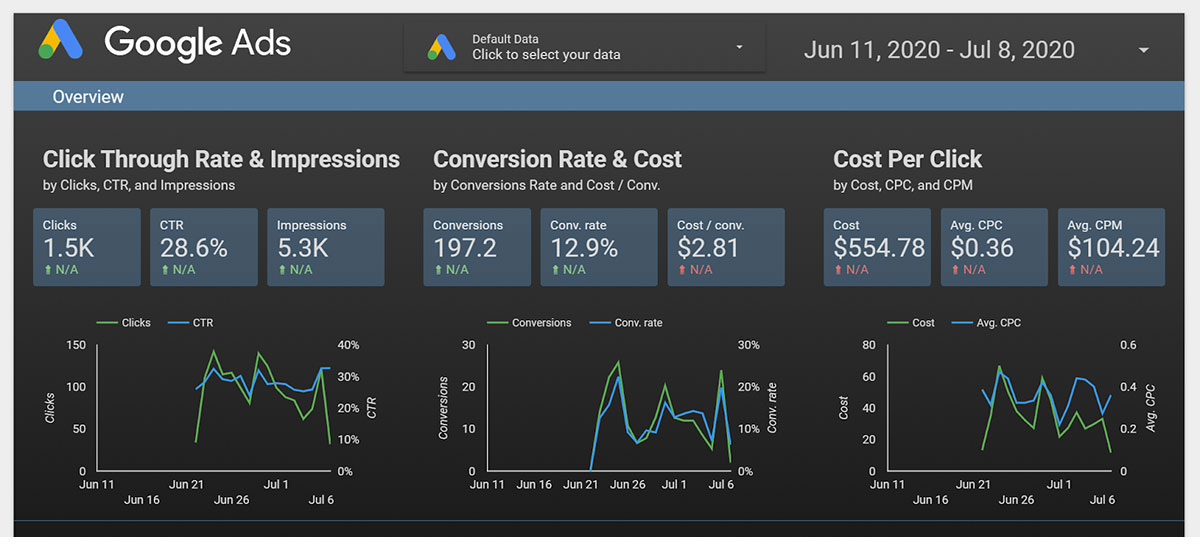Click the 'Conv. rate' right axis label
Screen dimensions: 1200x549
click(x=771, y=407)
